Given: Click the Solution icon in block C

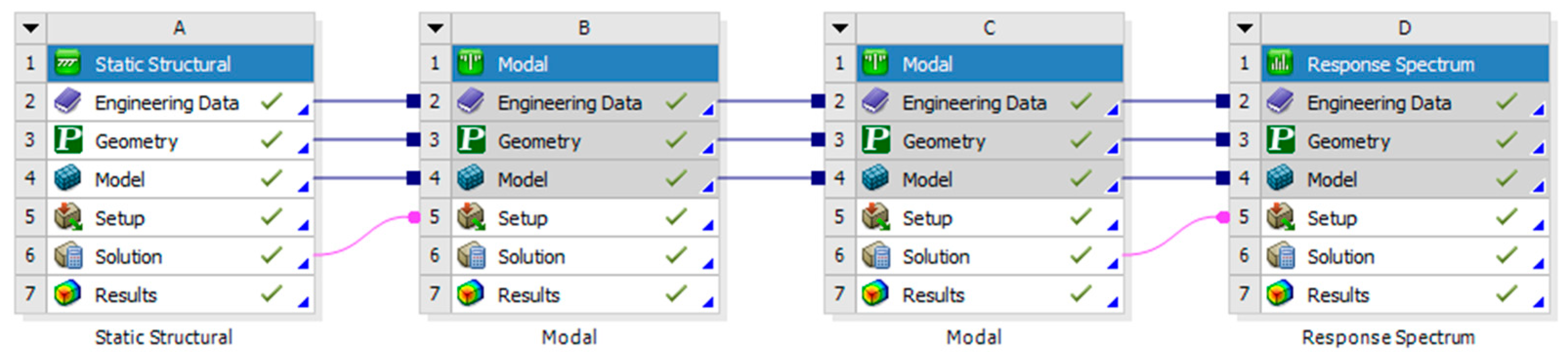Looking at the screenshot, I should [x=875, y=256].
